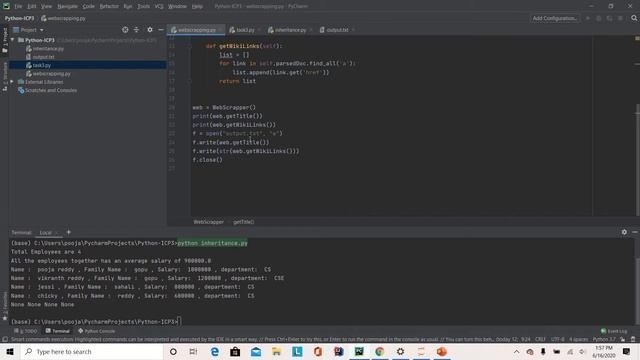Click UTF-8 encoding in status bar

coord(558,340)
